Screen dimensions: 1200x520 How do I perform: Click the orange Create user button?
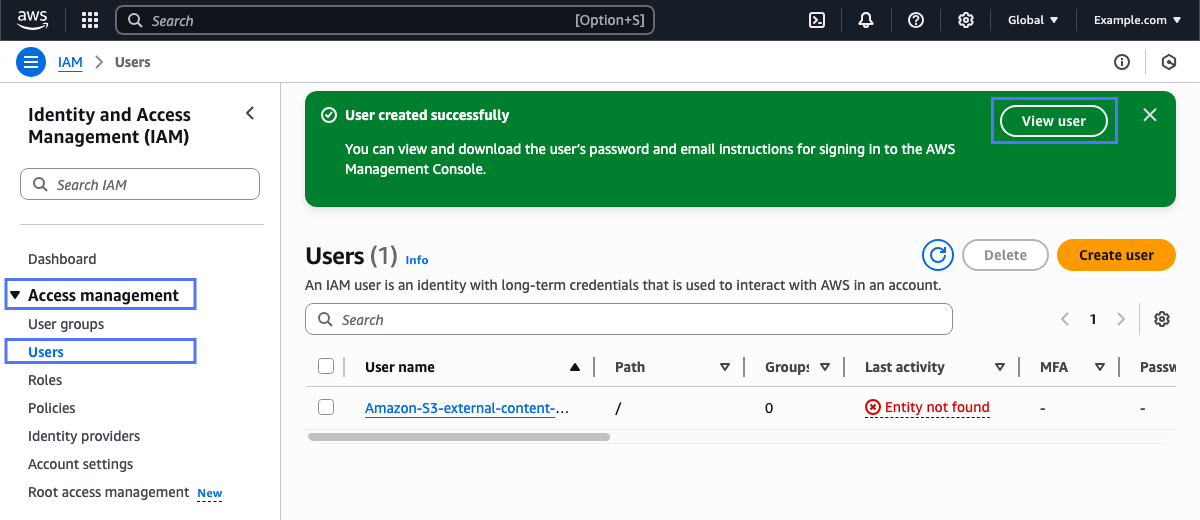[1116, 255]
